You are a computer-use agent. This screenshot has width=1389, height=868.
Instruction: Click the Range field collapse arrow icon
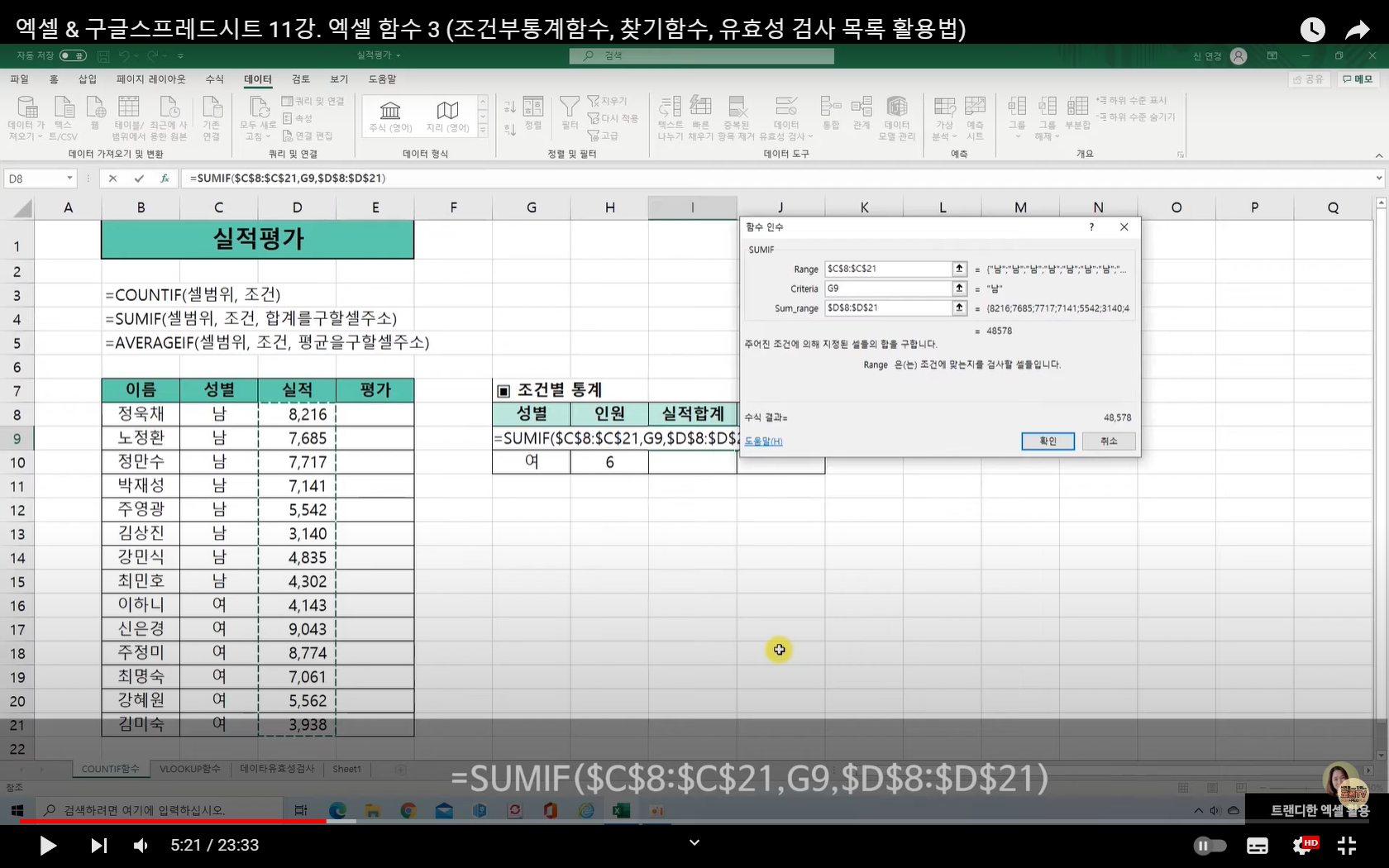pyautogui.click(x=959, y=269)
